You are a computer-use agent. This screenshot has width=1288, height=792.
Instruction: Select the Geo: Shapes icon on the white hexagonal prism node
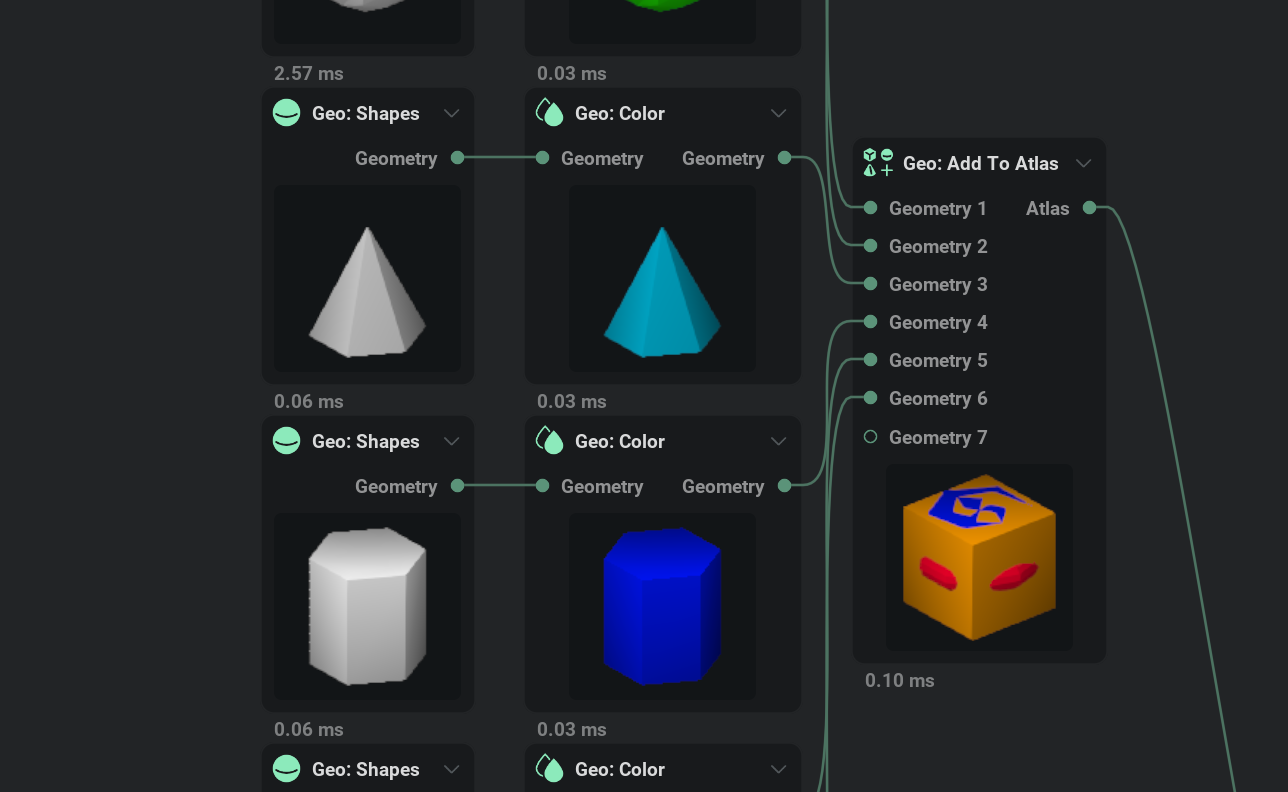[x=287, y=441]
